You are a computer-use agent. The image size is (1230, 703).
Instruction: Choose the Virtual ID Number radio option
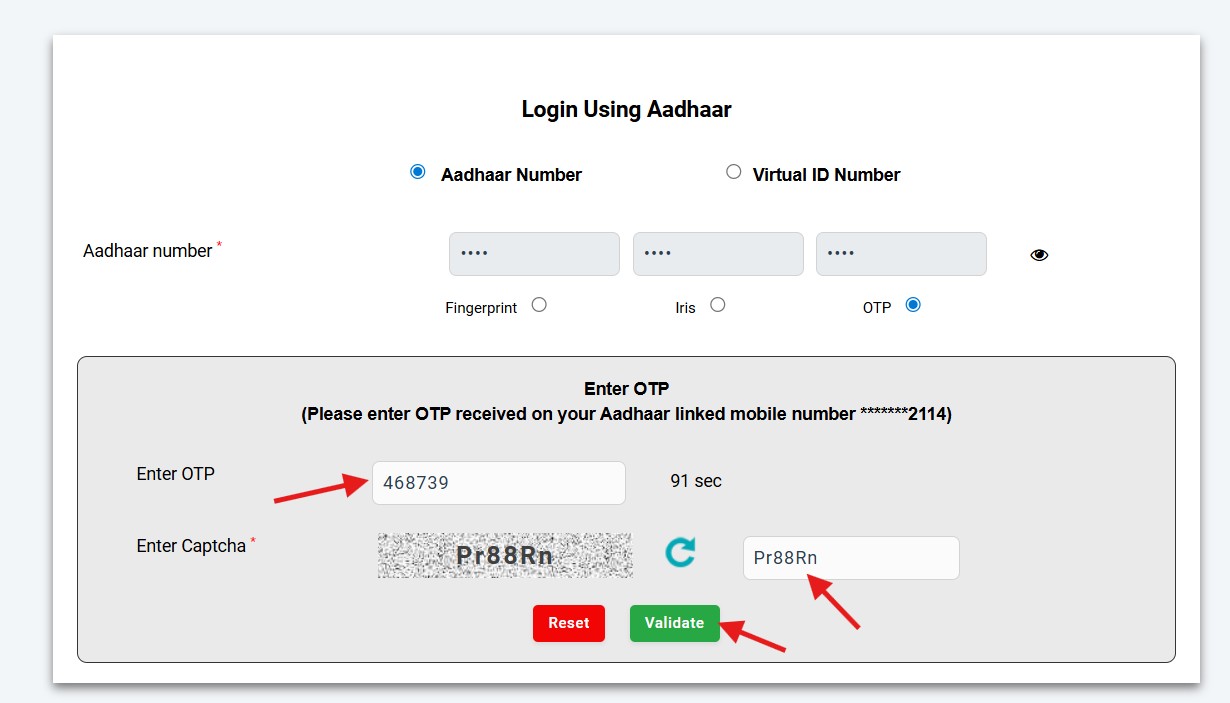pos(734,172)
